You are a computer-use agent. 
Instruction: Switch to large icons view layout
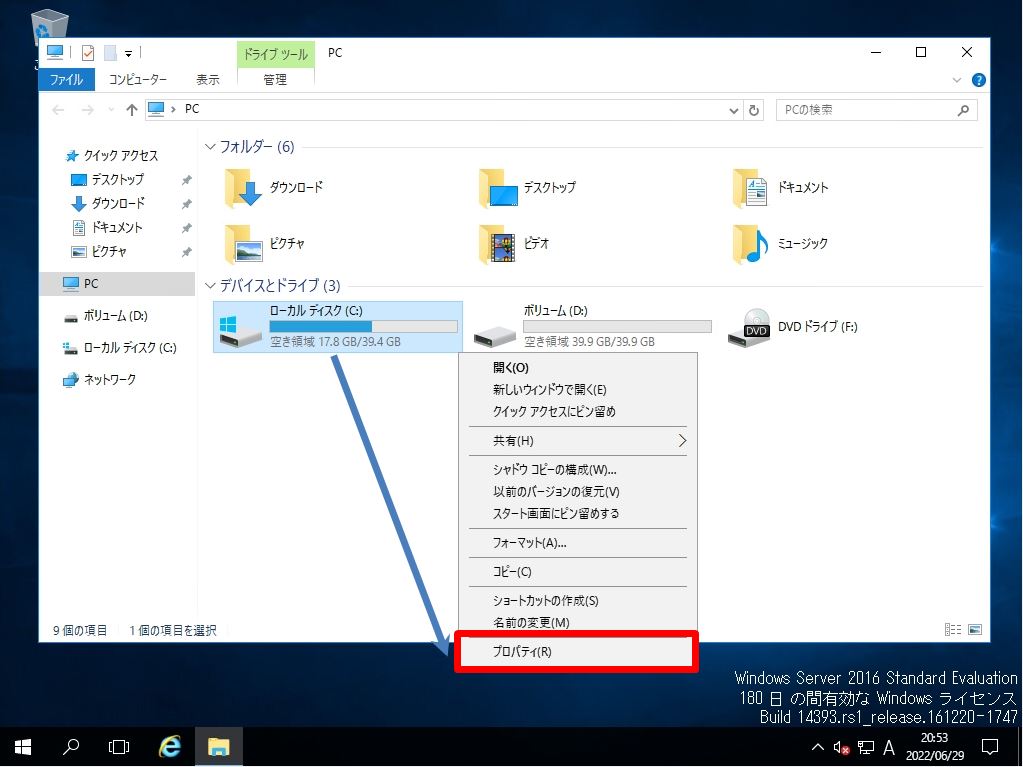[975, 629]
